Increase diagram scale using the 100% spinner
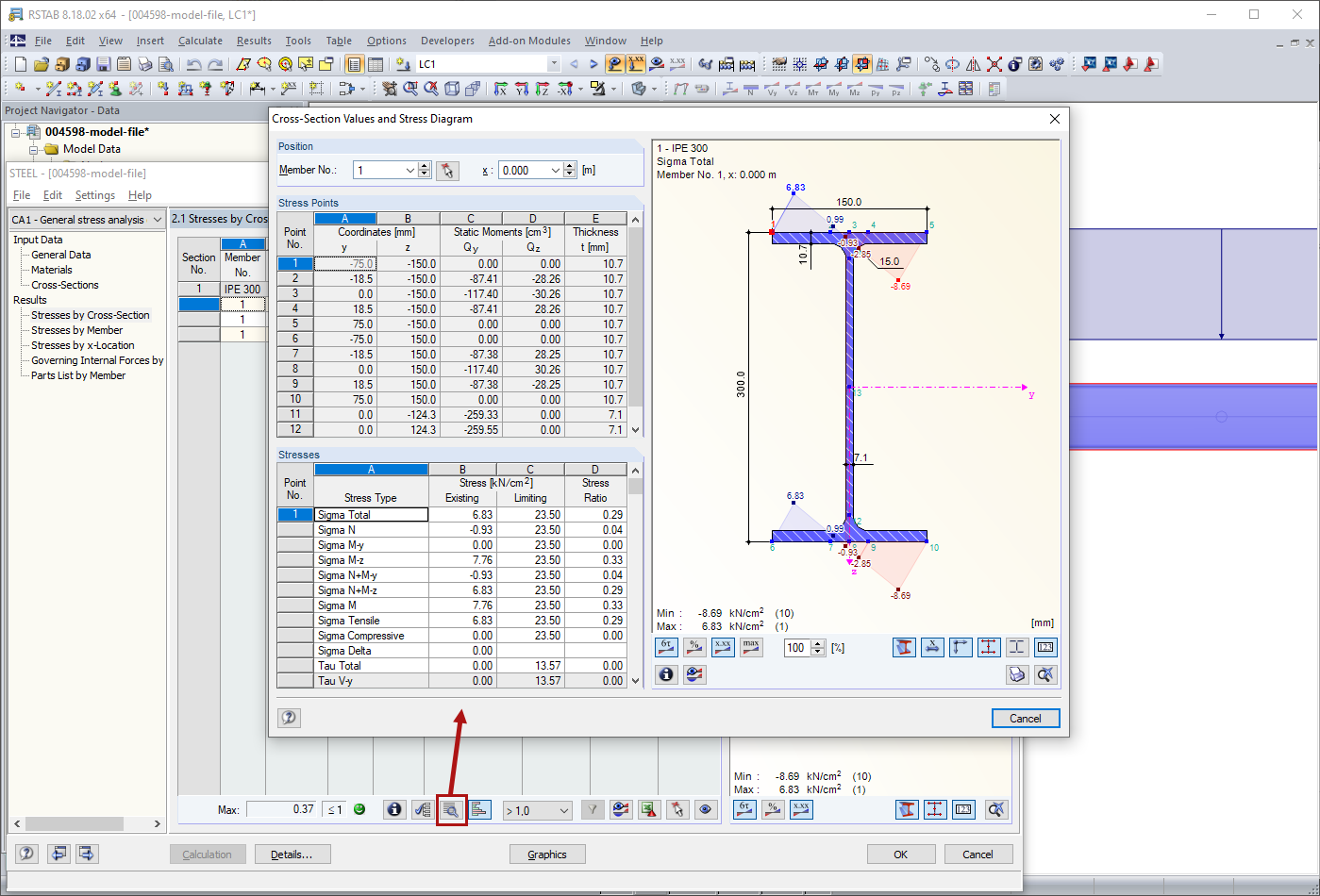1320x896 pixels. 817,642
